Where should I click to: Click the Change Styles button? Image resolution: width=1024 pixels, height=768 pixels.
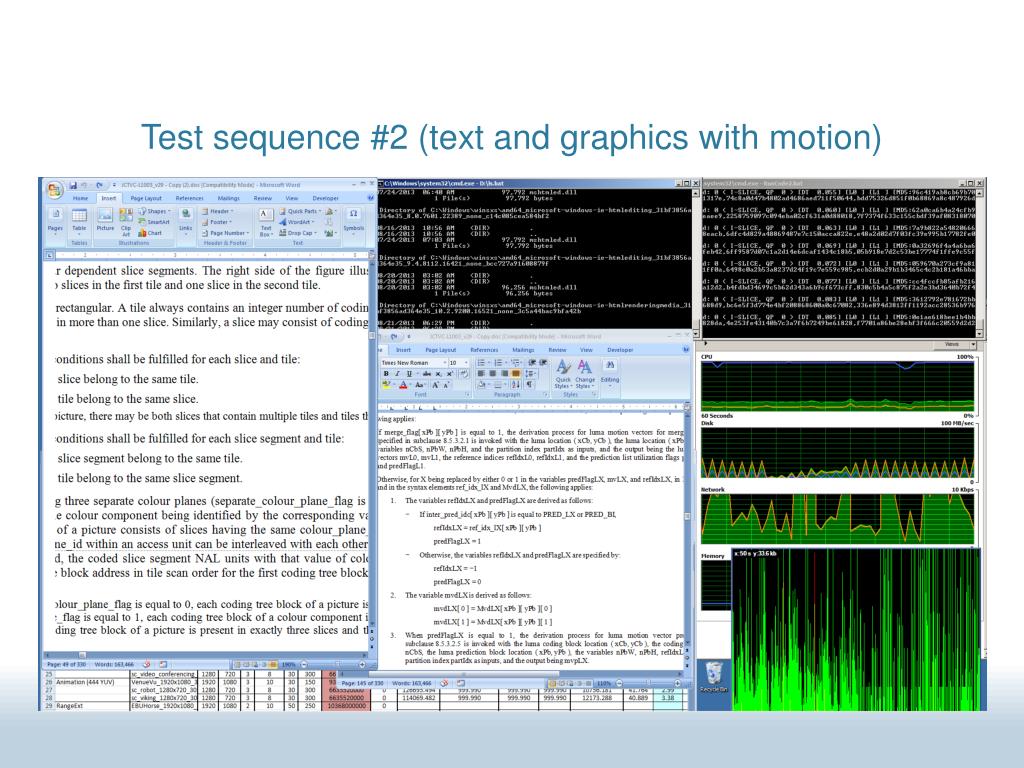click(x=585, y=374)
